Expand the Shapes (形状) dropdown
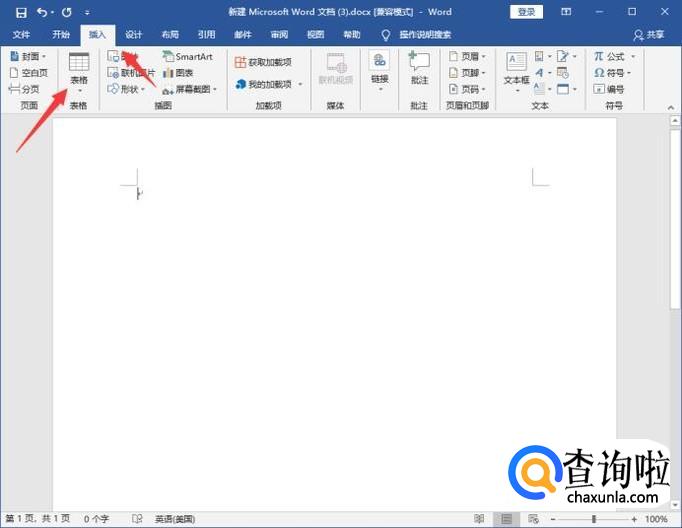The height and width of the screenshot is (528, 682). point(126,89)
